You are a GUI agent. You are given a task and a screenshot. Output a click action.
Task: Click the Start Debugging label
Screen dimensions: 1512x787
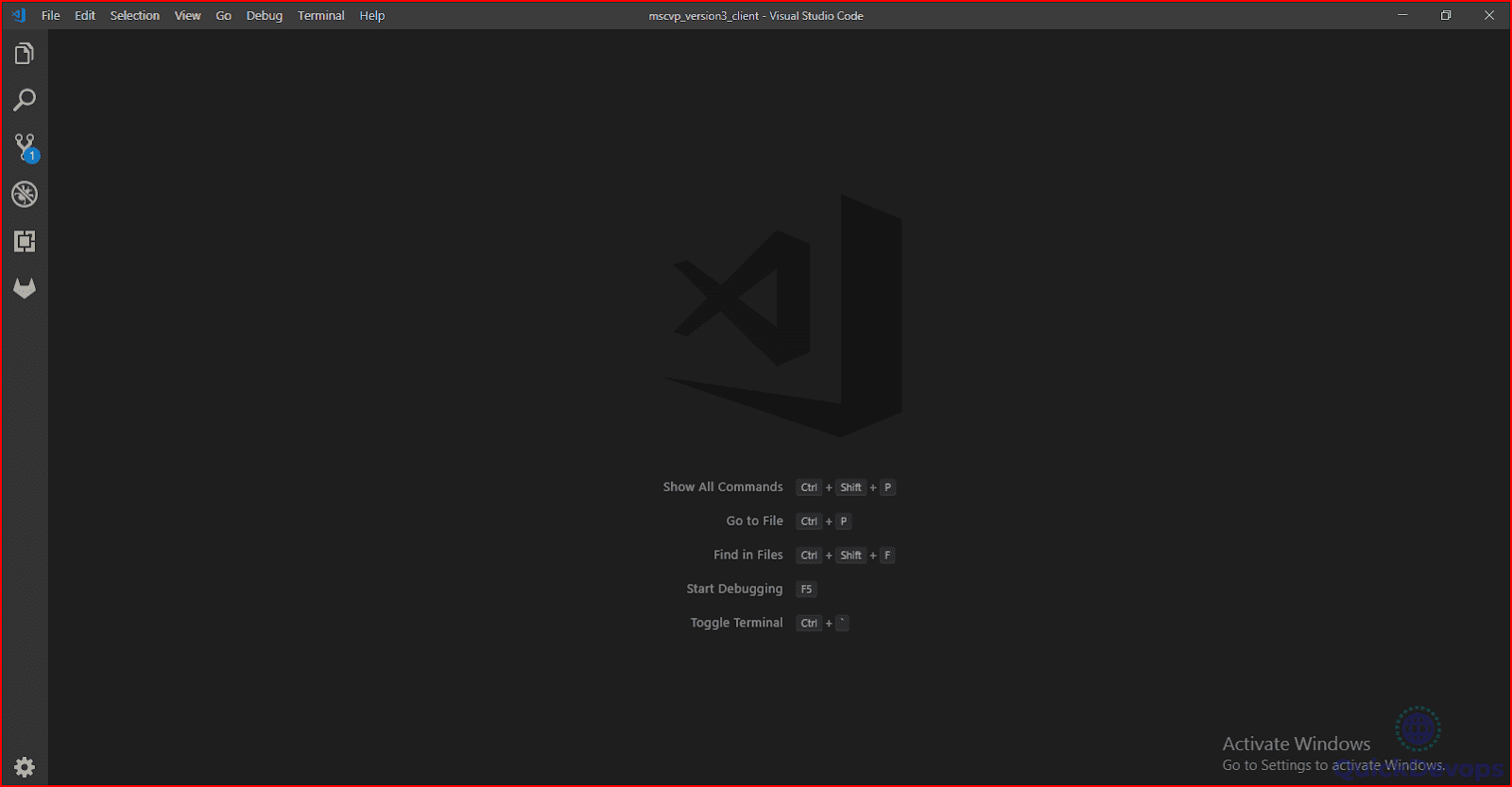click(x=734, y=589)
